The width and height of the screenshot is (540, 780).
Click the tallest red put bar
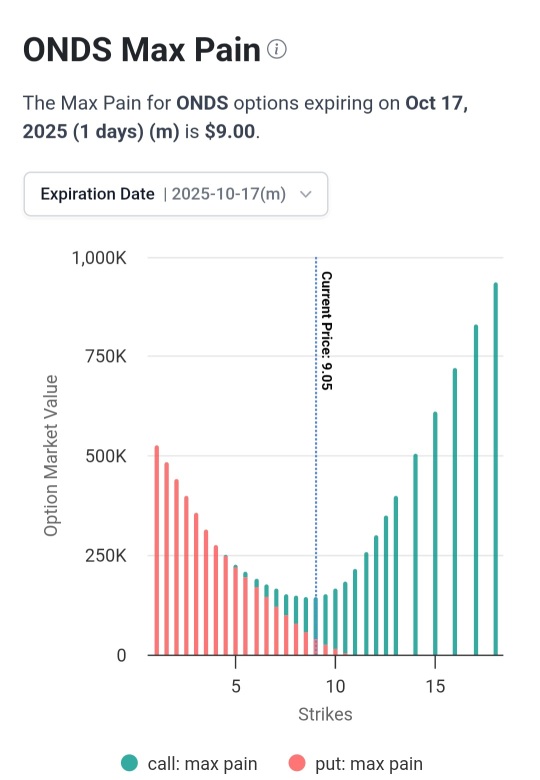click(157, 550)
